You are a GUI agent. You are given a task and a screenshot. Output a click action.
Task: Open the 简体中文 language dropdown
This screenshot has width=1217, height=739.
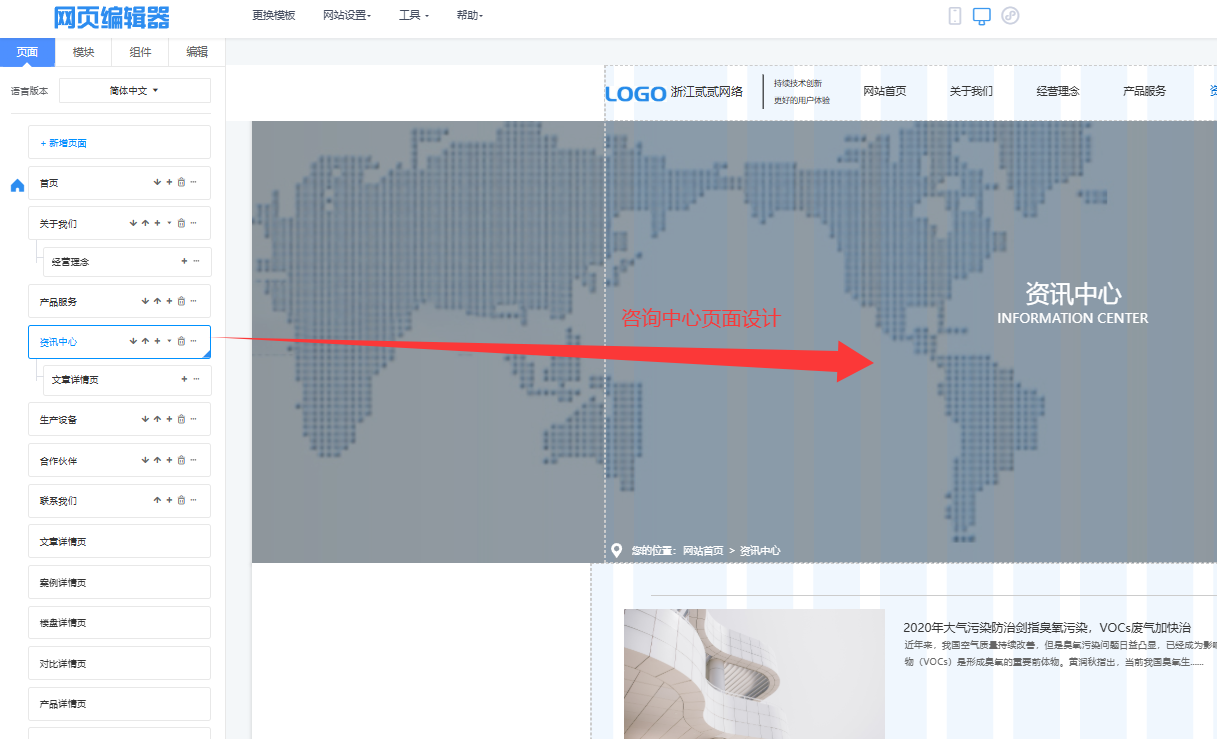click(135, 90)
